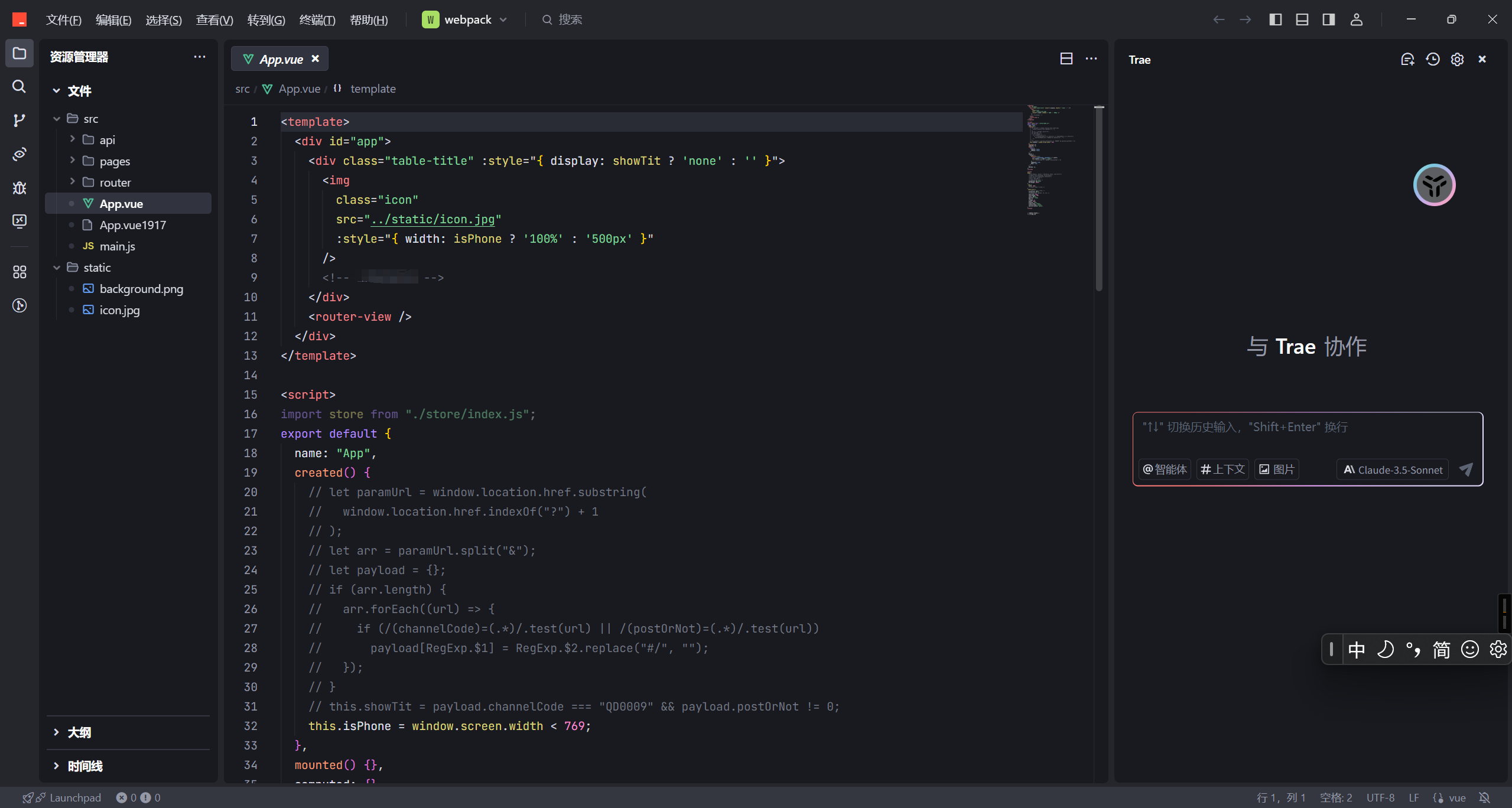Viewport: 1512px width, 808px height.
Task: Toggle the bottom panel visibility
Action: [x=1302, y=19]
